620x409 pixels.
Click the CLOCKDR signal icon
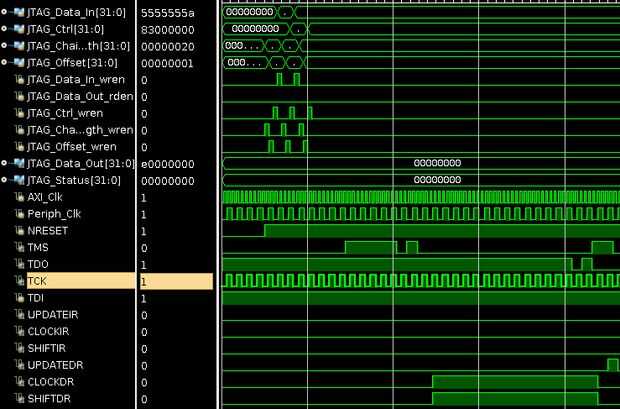(x=19, y=381)
